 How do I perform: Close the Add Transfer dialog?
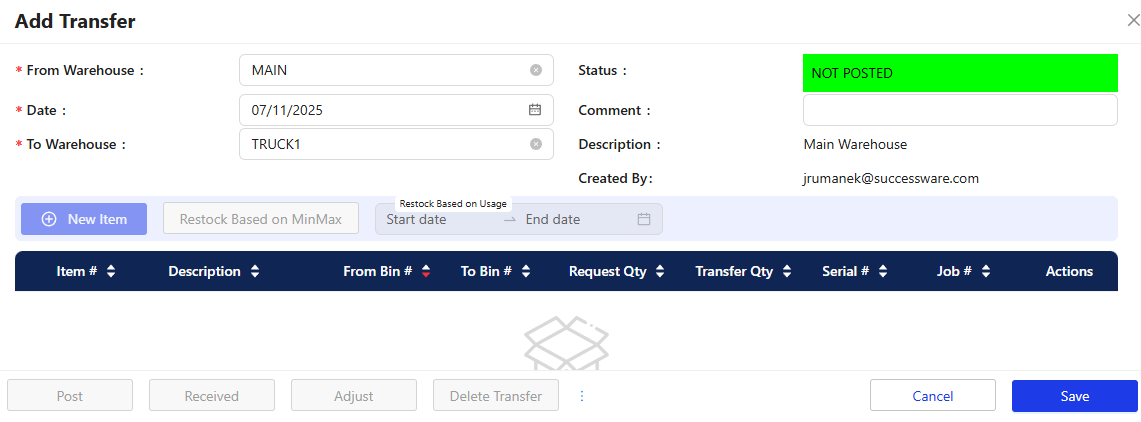coord(1132,20)
